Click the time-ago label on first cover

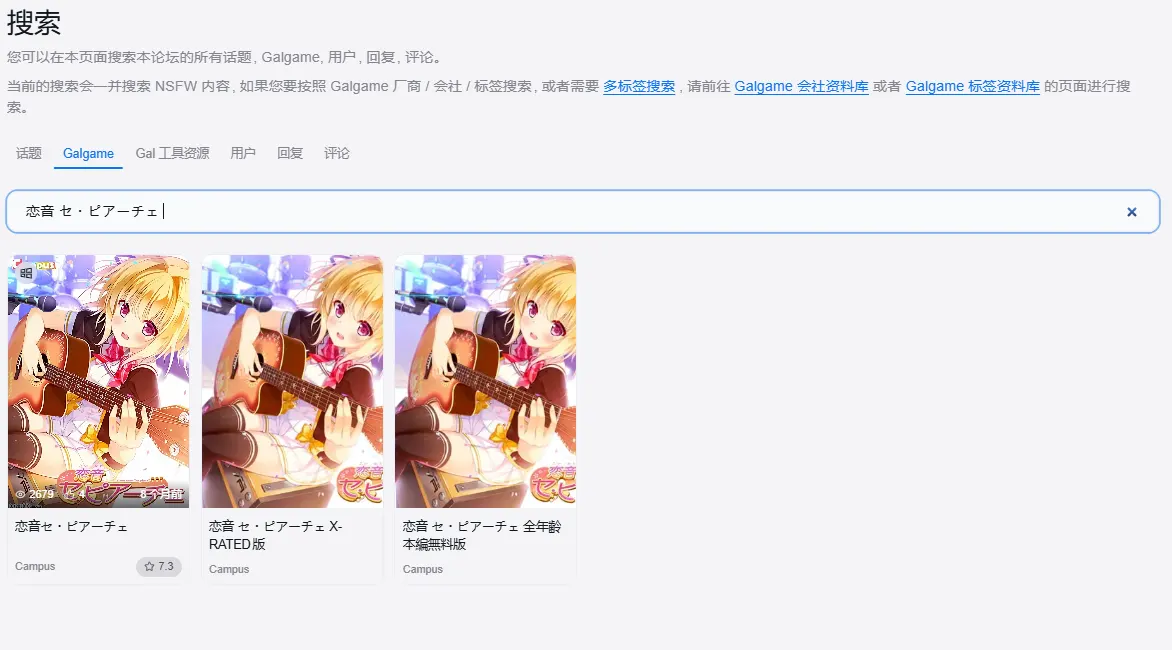coord(161,494)
